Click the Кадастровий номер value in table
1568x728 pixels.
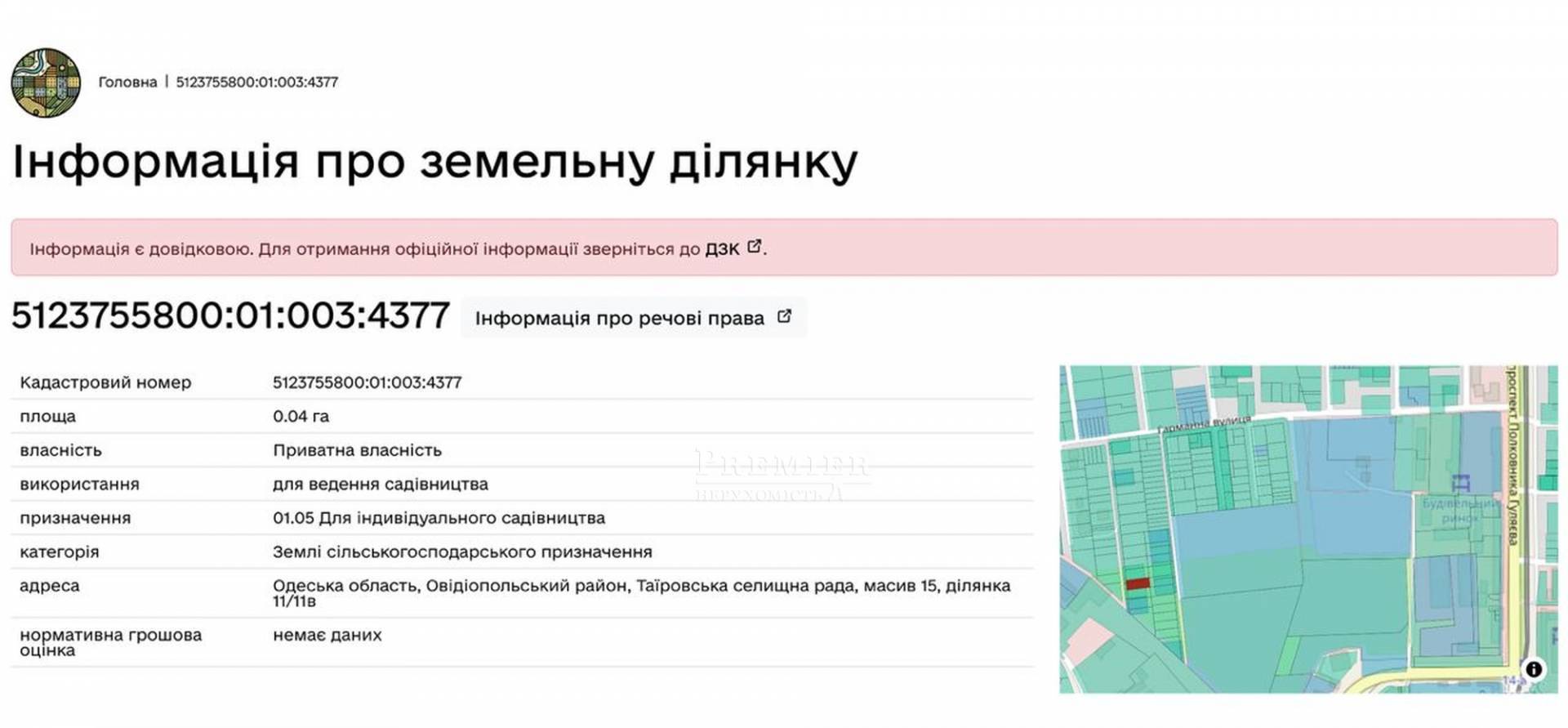coord(367,382)
